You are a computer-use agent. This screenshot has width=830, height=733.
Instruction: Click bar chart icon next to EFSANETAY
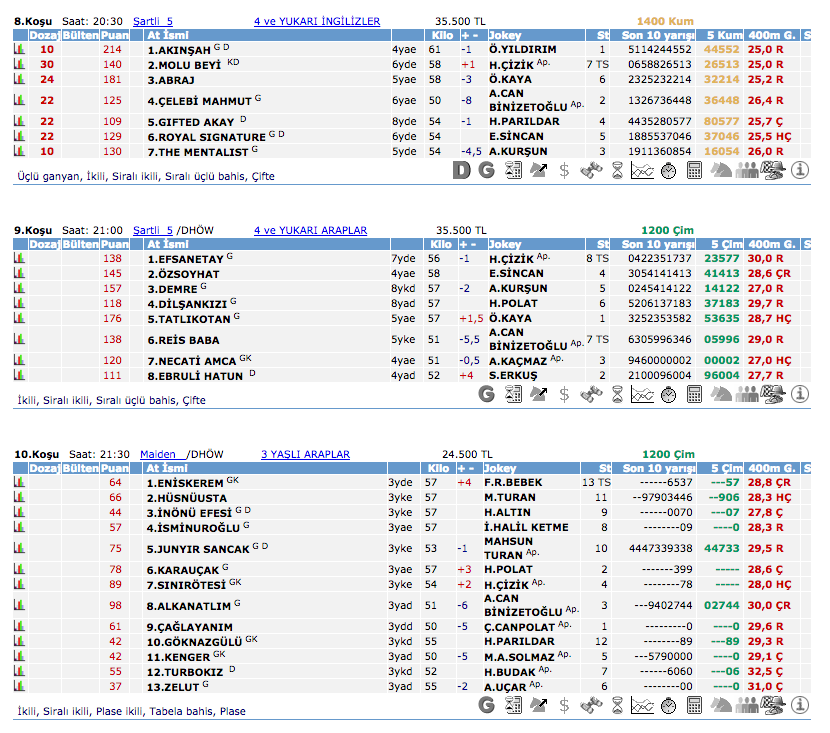tap(19, 258)
